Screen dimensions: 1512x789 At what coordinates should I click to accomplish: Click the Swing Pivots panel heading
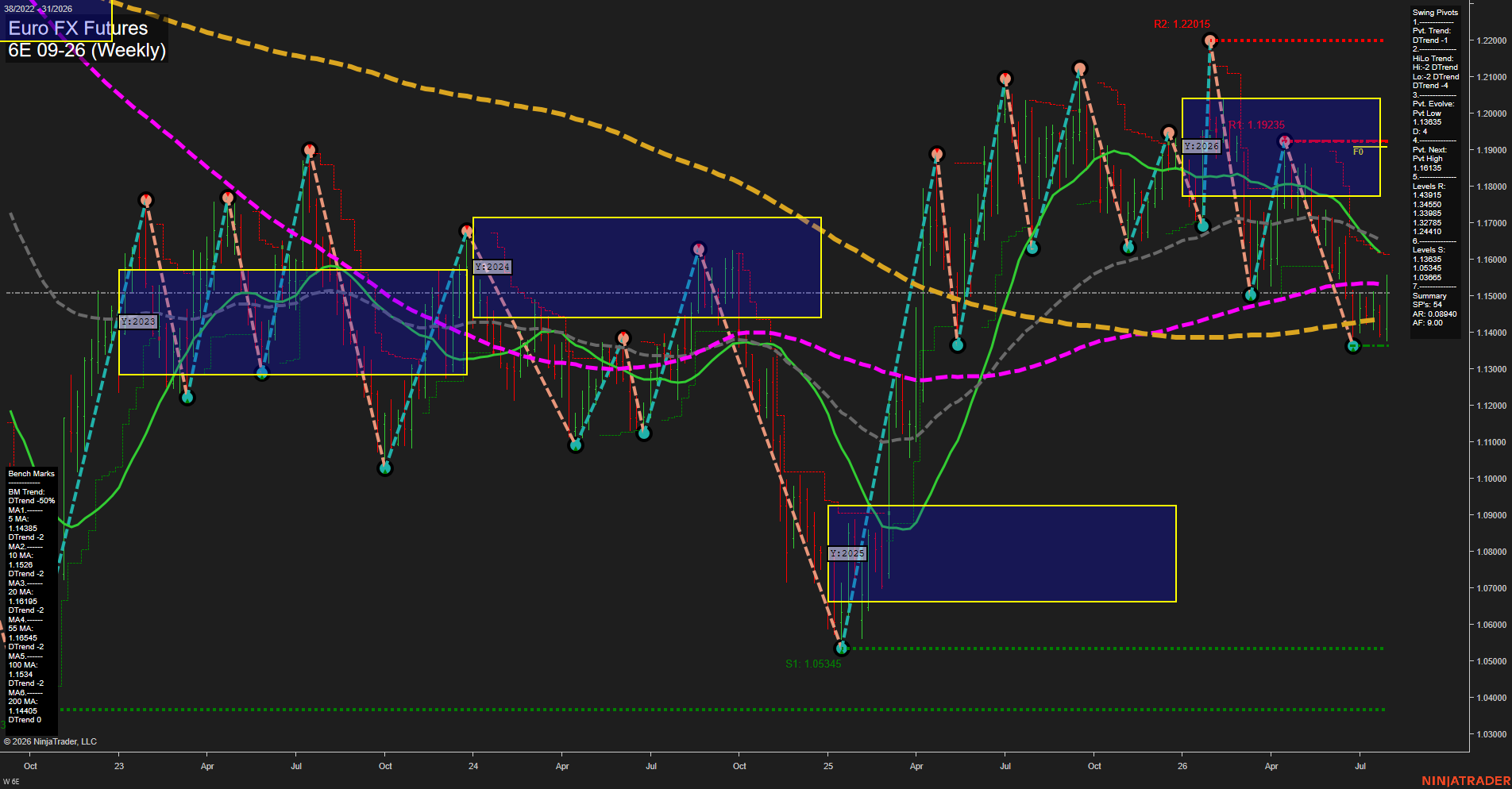[1435, 13]
